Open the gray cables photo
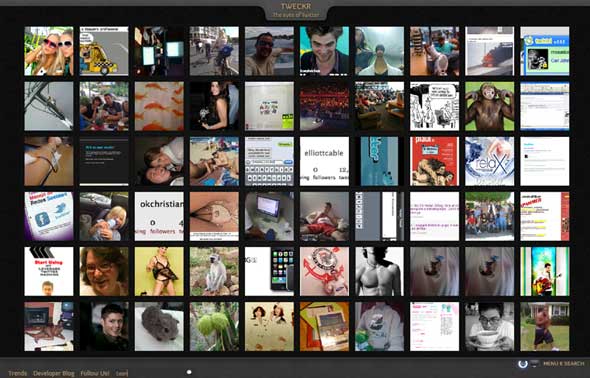This screenshot has width=590, height=378. (x=49, y=106)
